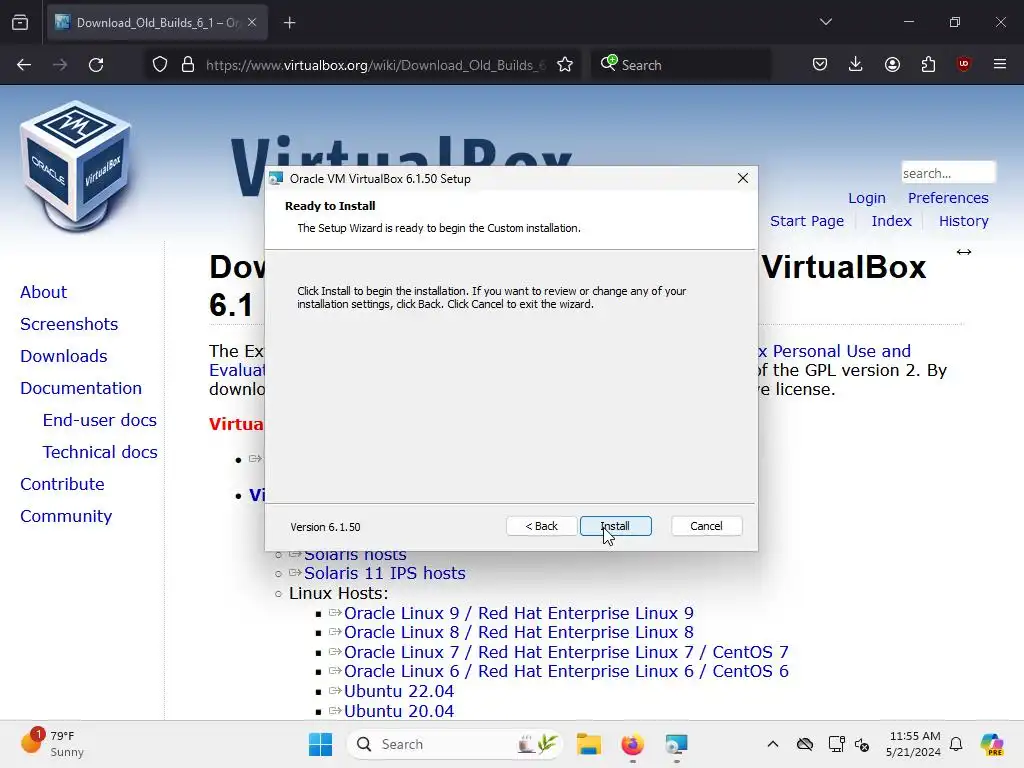This screenshot has width=1024, height=768.
Task: Close the VirtualBox Setup dialog
Action: (x=743, y=178)
